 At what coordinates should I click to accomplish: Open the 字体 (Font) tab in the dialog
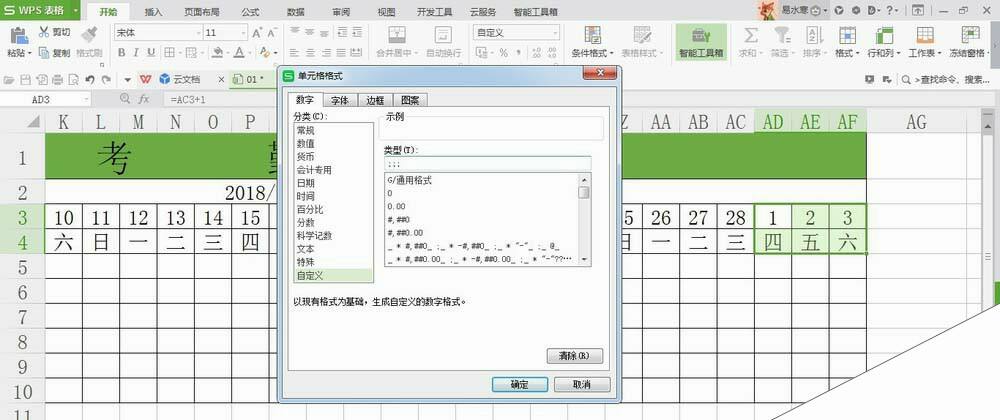click(x=341, y=100)
